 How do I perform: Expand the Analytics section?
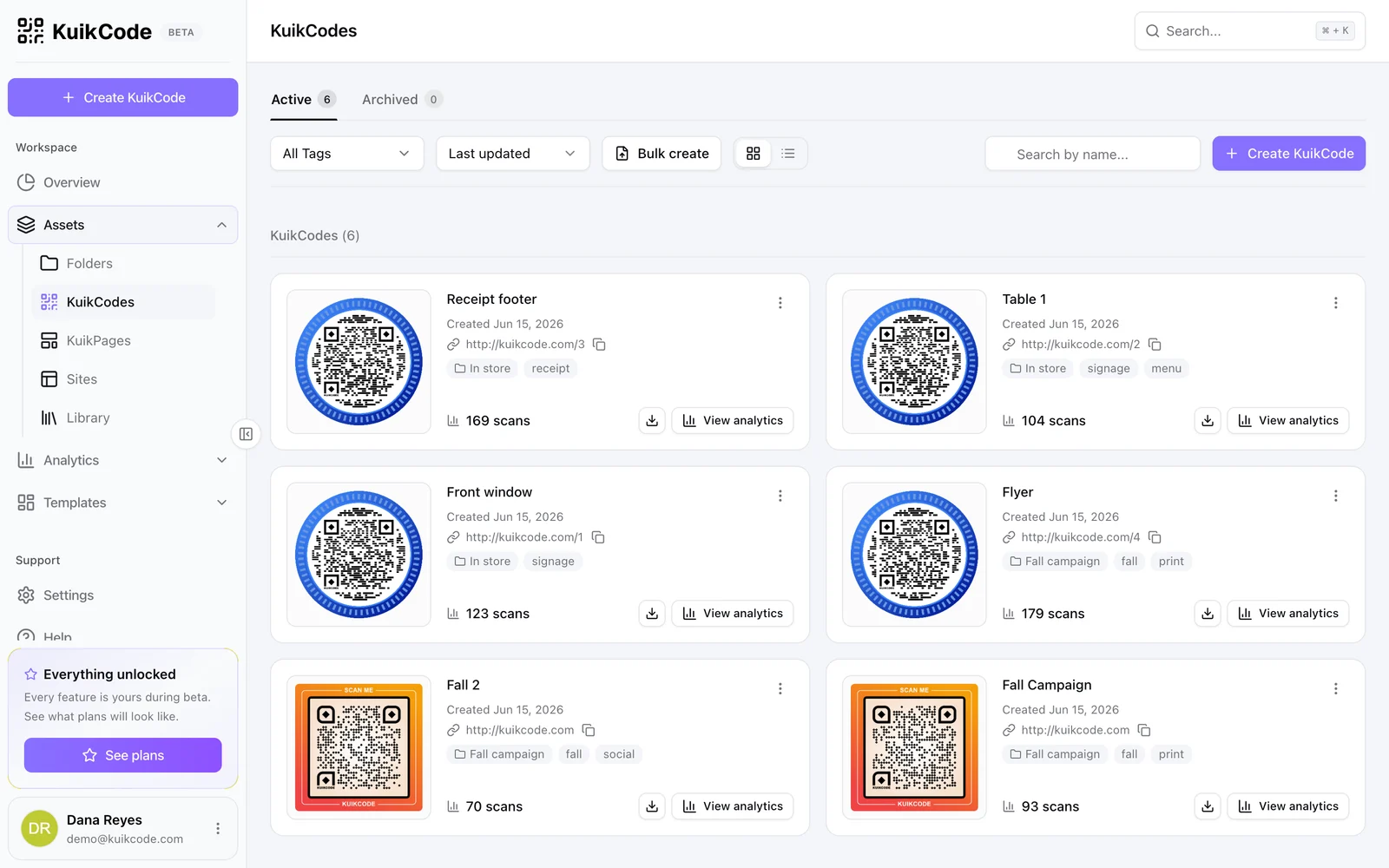(x=123, y=460)
